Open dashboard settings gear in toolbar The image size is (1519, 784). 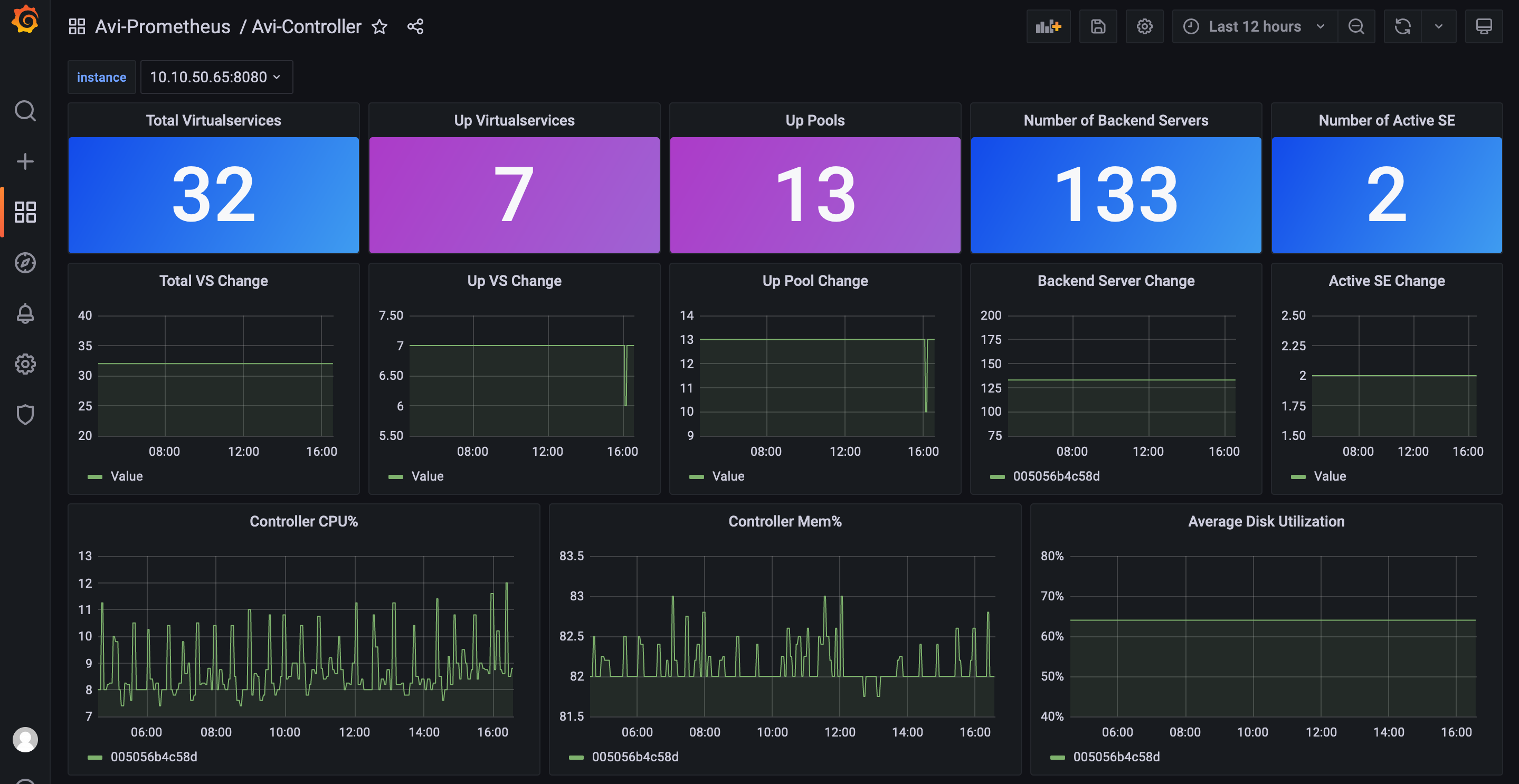pos(1145,26)
